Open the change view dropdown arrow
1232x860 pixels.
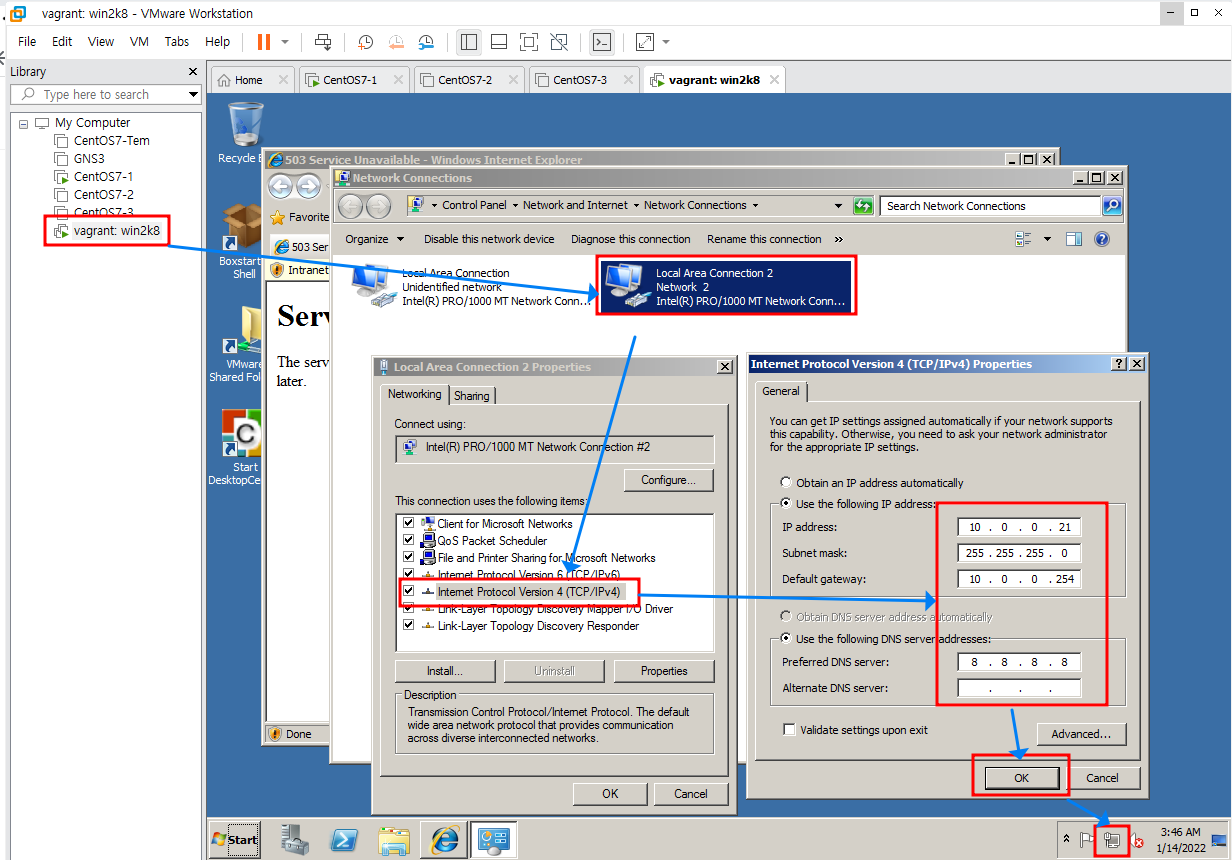pos(1048,239)
